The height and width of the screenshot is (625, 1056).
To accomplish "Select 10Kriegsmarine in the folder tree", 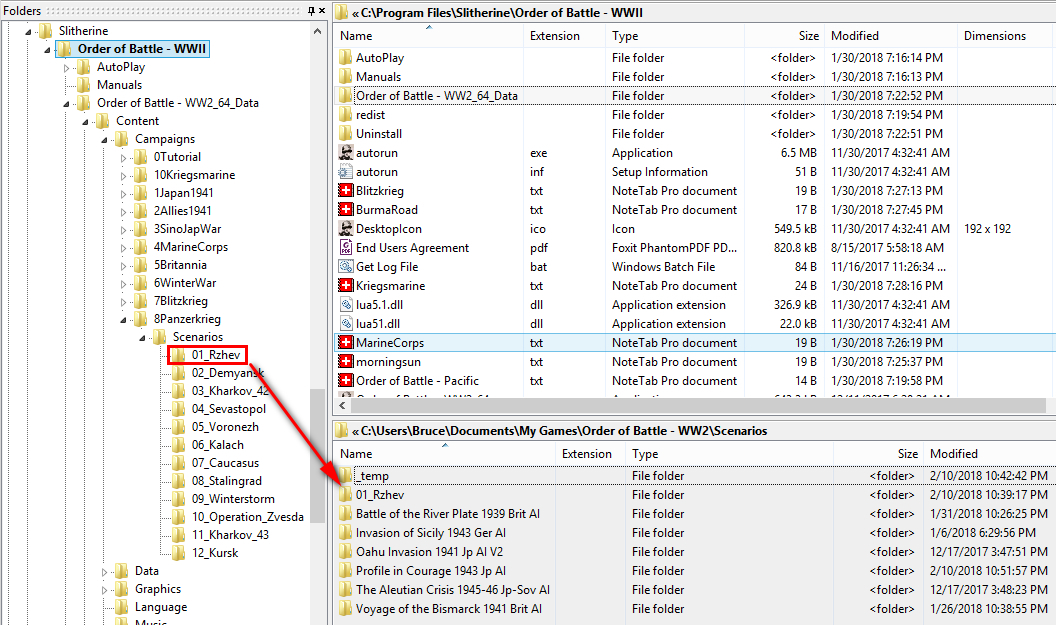I will point(194,175).
